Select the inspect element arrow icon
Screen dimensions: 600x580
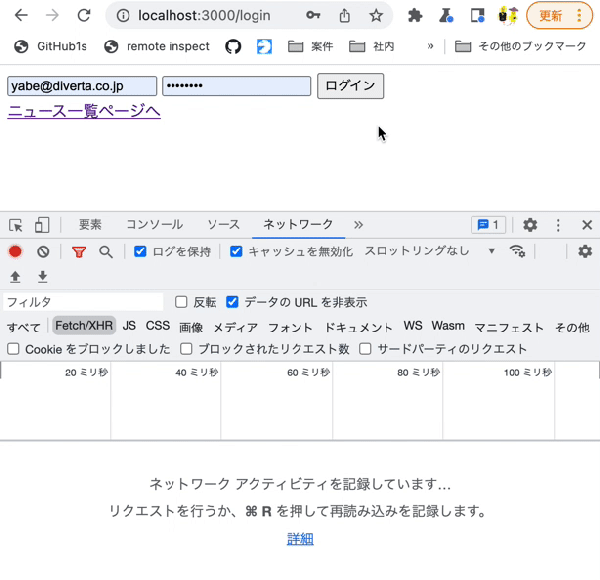(16, 225)
